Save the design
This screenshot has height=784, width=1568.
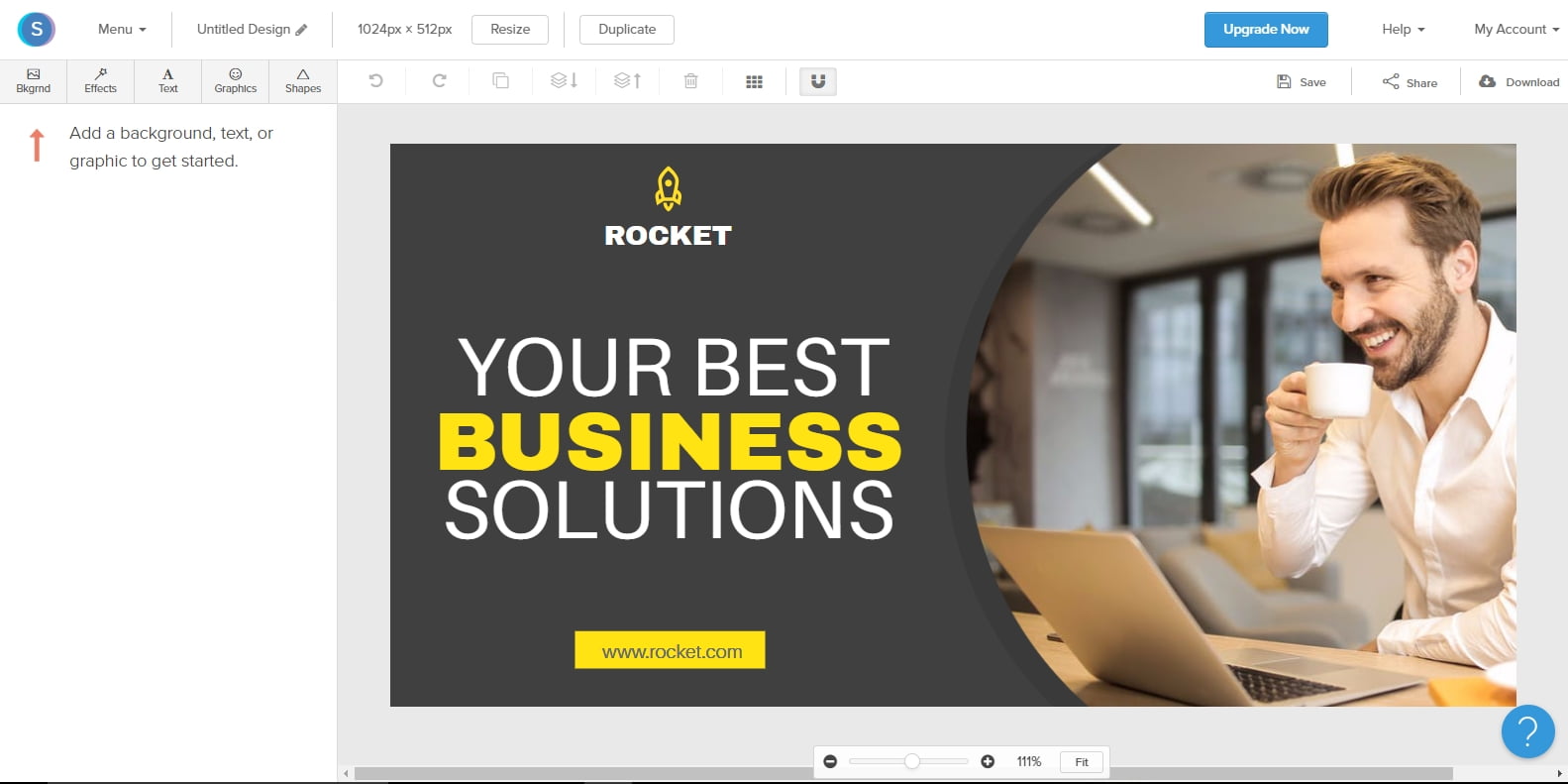(x=1302, y=82)
